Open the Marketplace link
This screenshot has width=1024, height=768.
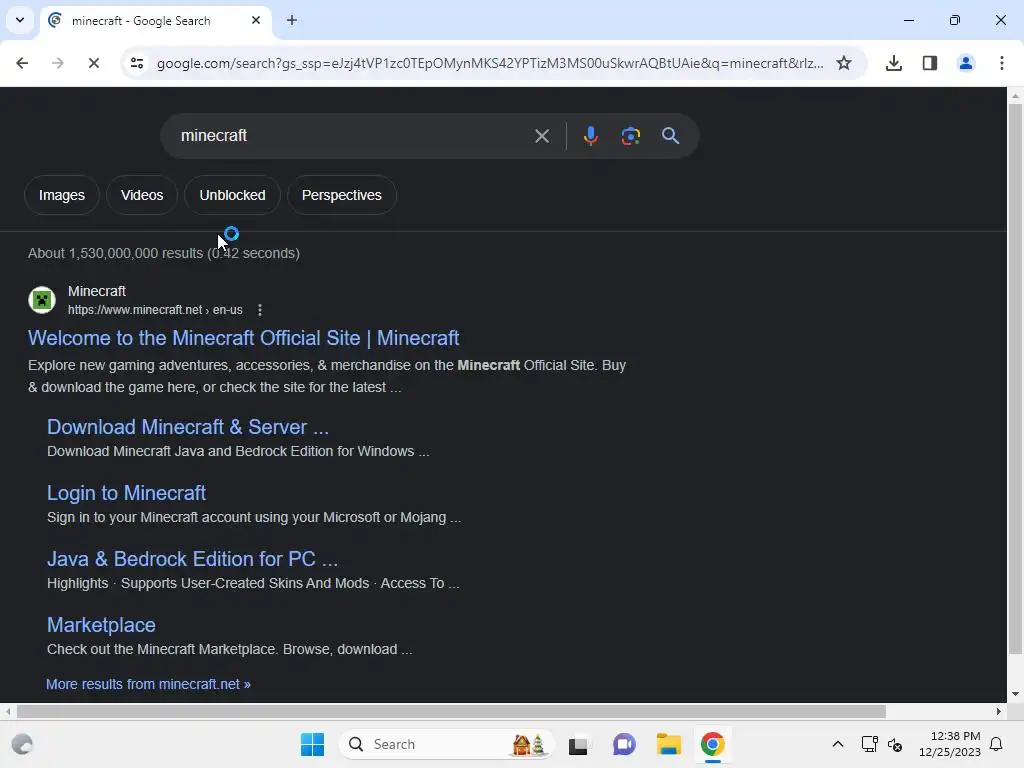click(101, 625)
